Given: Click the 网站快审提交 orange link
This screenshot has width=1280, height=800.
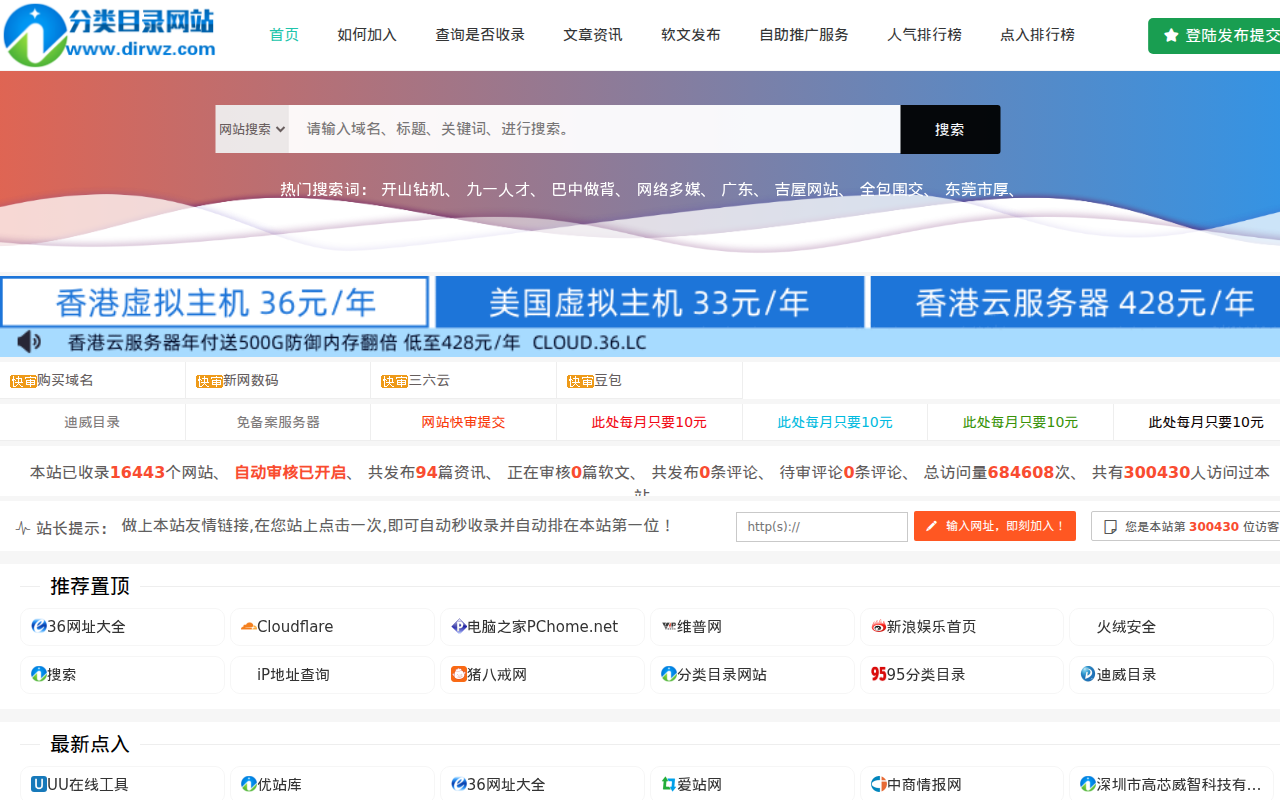Looking at the screenshot, I should tap(463, 422).
